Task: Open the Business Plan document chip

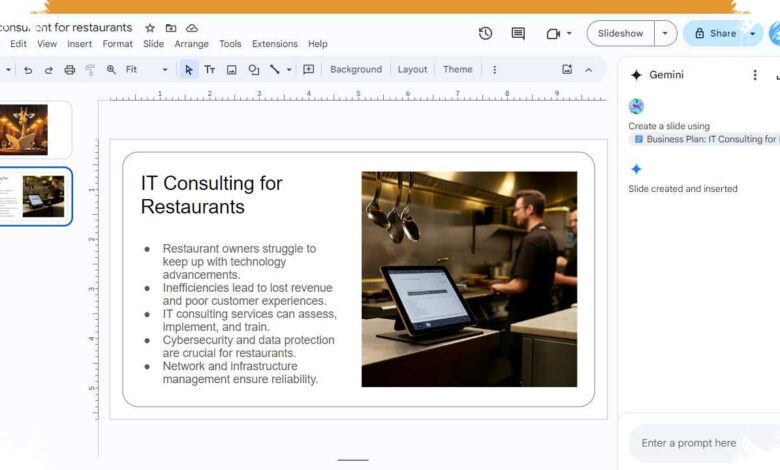Action: (704, 139)
